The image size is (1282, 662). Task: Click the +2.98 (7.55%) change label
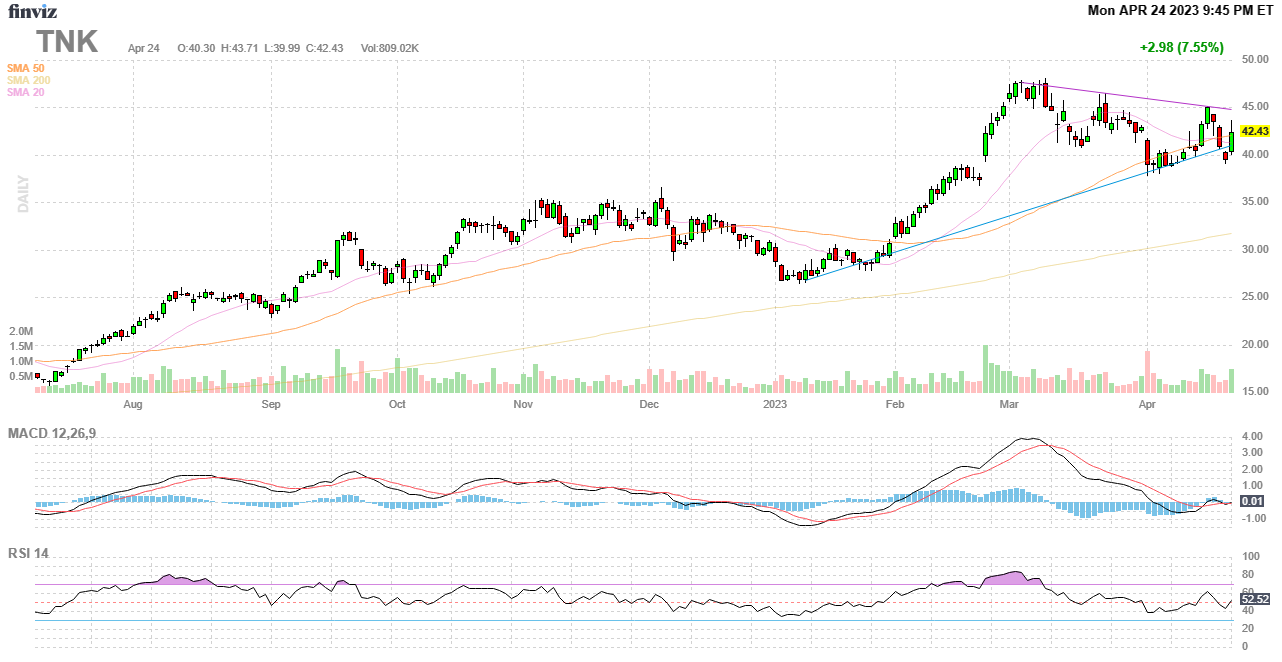coord(1181,47)
